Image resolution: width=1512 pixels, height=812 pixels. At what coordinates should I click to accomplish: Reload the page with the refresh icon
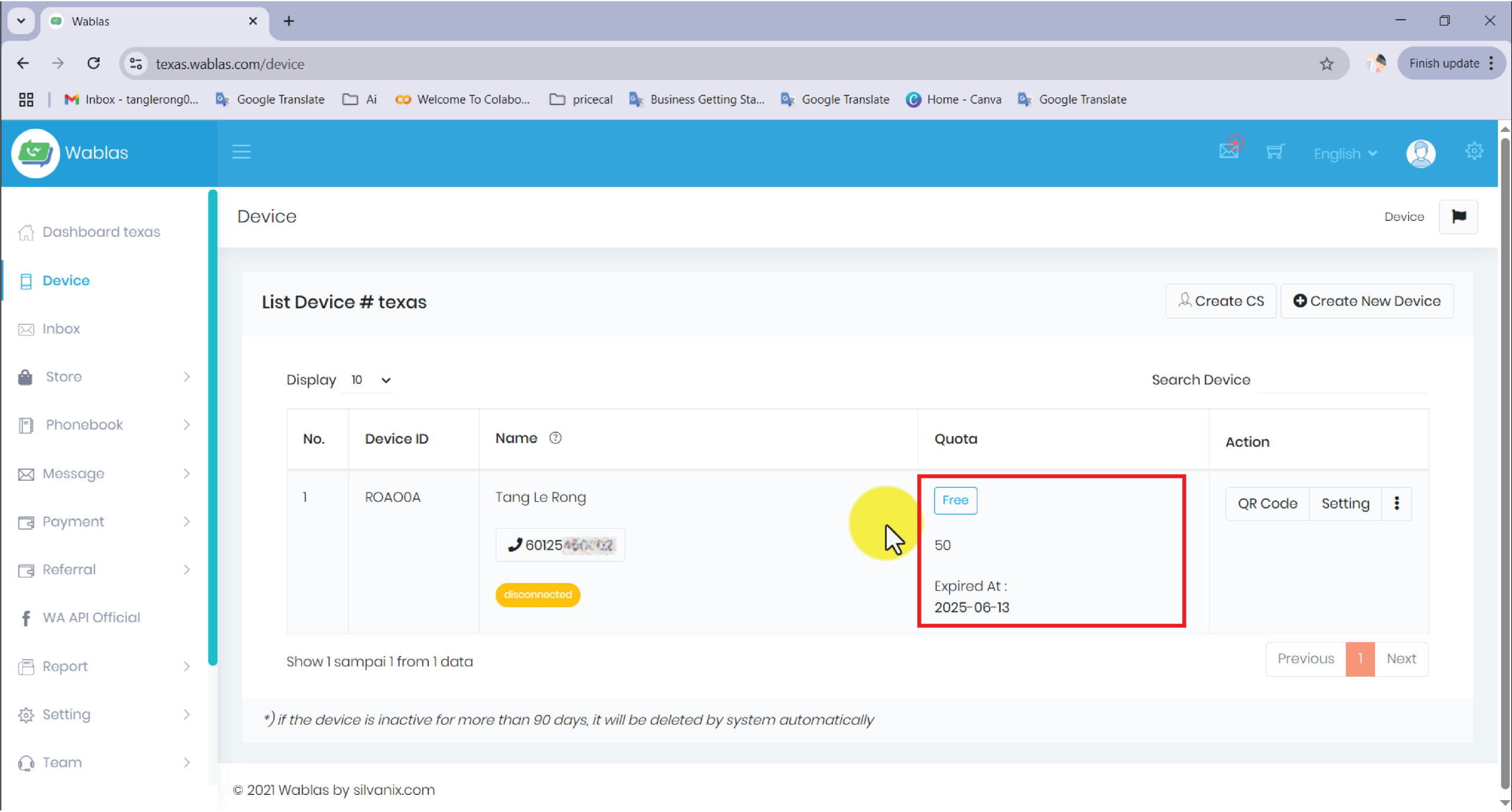pyautogui.click(x=93, y=63)
